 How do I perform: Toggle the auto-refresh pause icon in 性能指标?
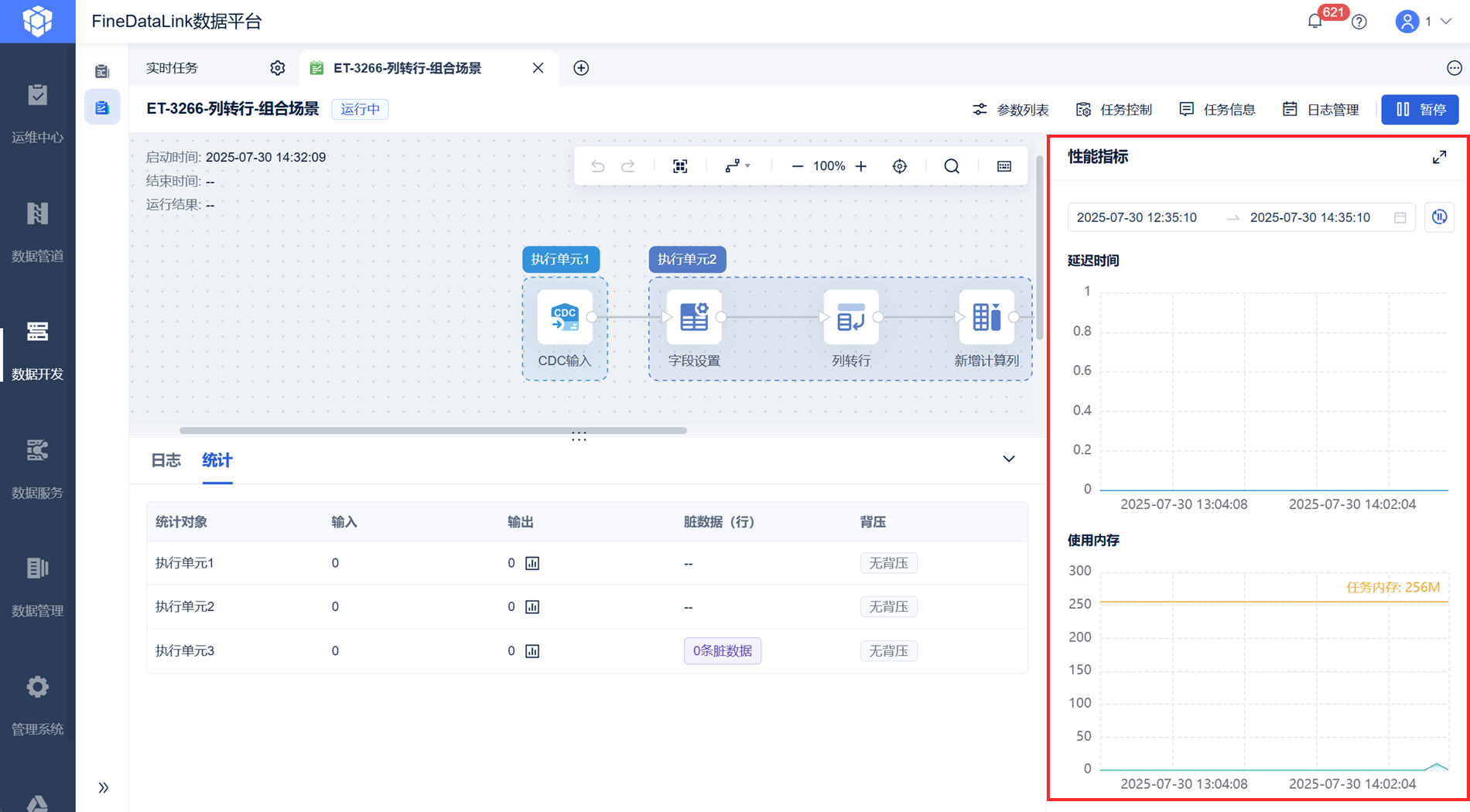point(1439,217)
